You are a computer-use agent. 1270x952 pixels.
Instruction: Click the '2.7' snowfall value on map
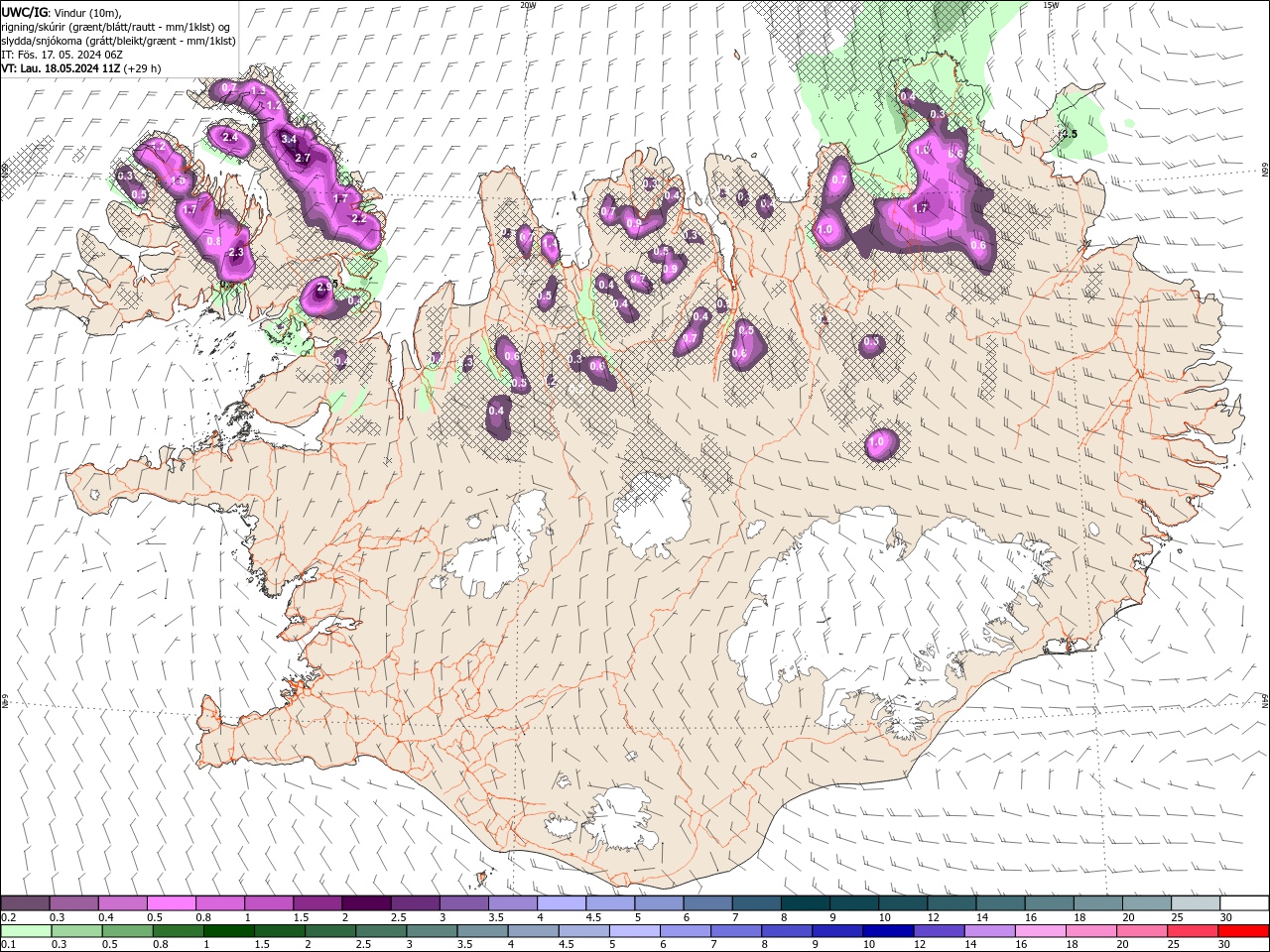click(x=304, y=158)
